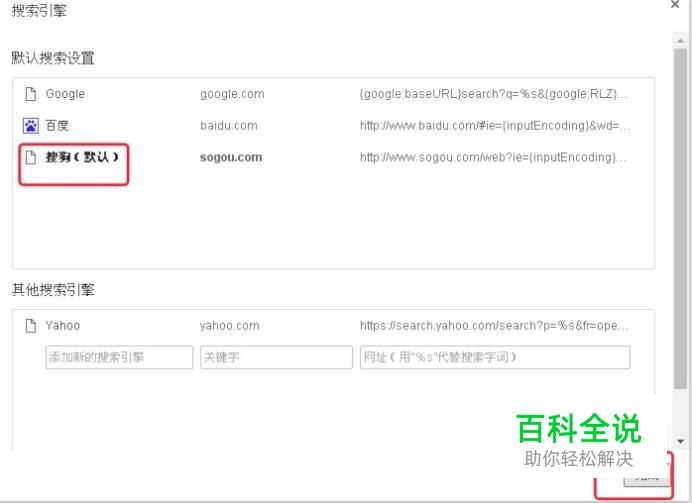Click the www.sogou.com/web URL text
The height and width of the screenshot is (503, 692).
[x=493, y=158]
